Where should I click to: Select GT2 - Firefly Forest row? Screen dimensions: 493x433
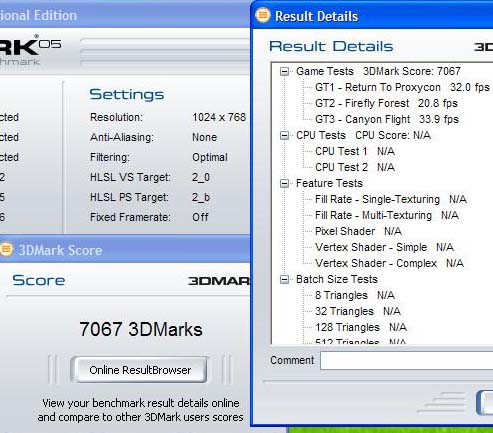386,103
